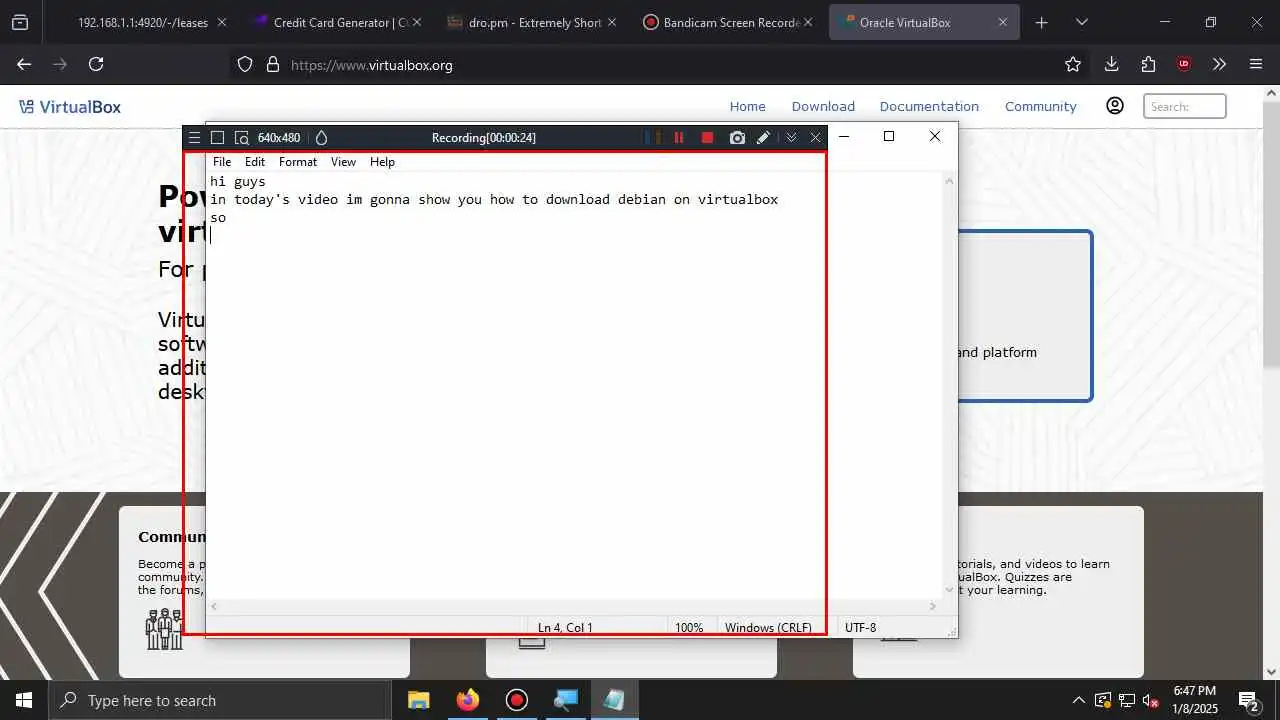Viewport: 1280px width, 720px height.
Task: Open Firefox View icon at tab bar start
Action: tap(20, 22)
